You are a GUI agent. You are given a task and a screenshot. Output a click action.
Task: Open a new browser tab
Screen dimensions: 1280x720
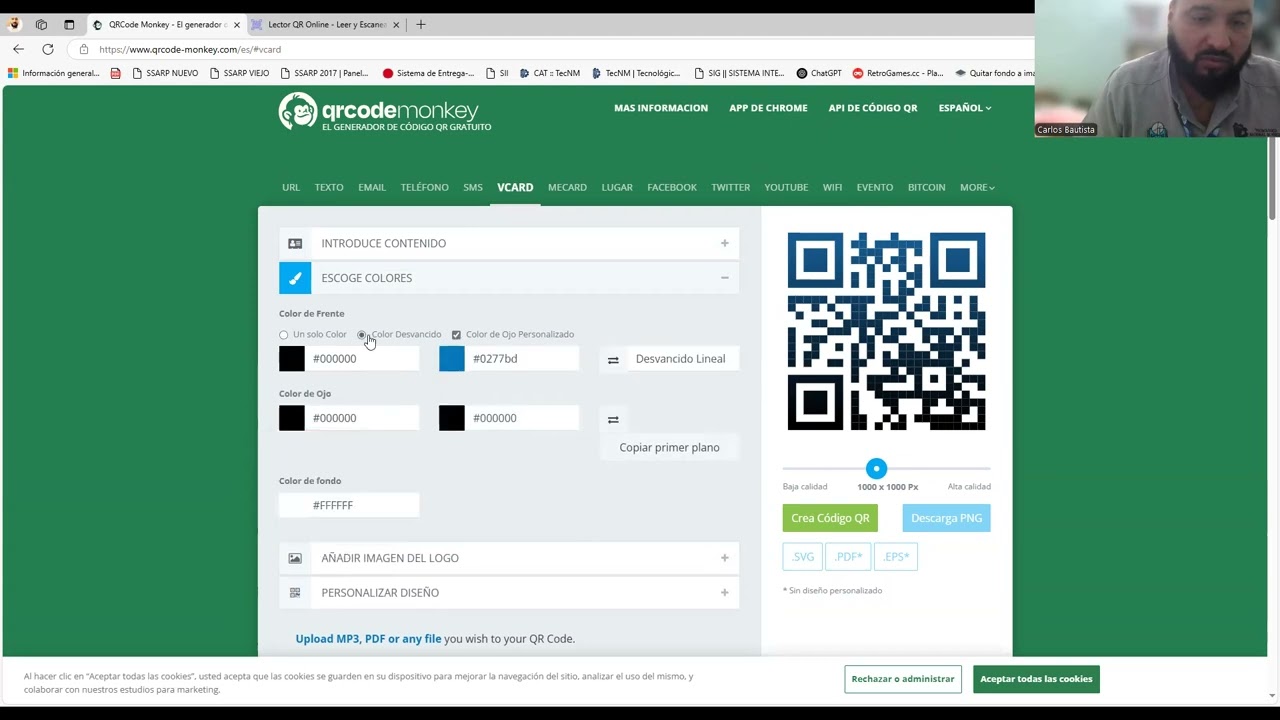[421, 24]
